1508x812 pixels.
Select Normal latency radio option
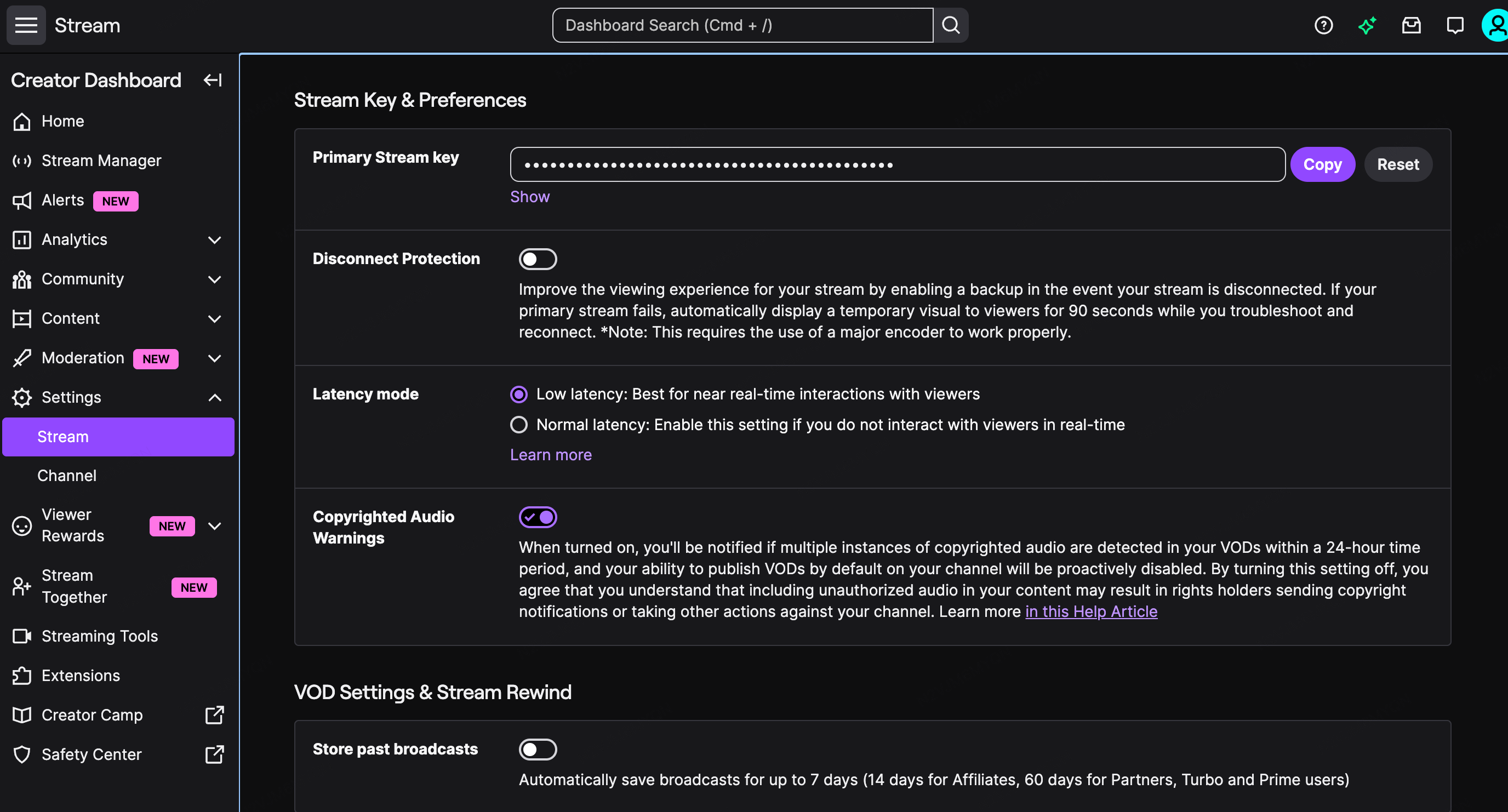pyautogui.click(x=519, y=425)
